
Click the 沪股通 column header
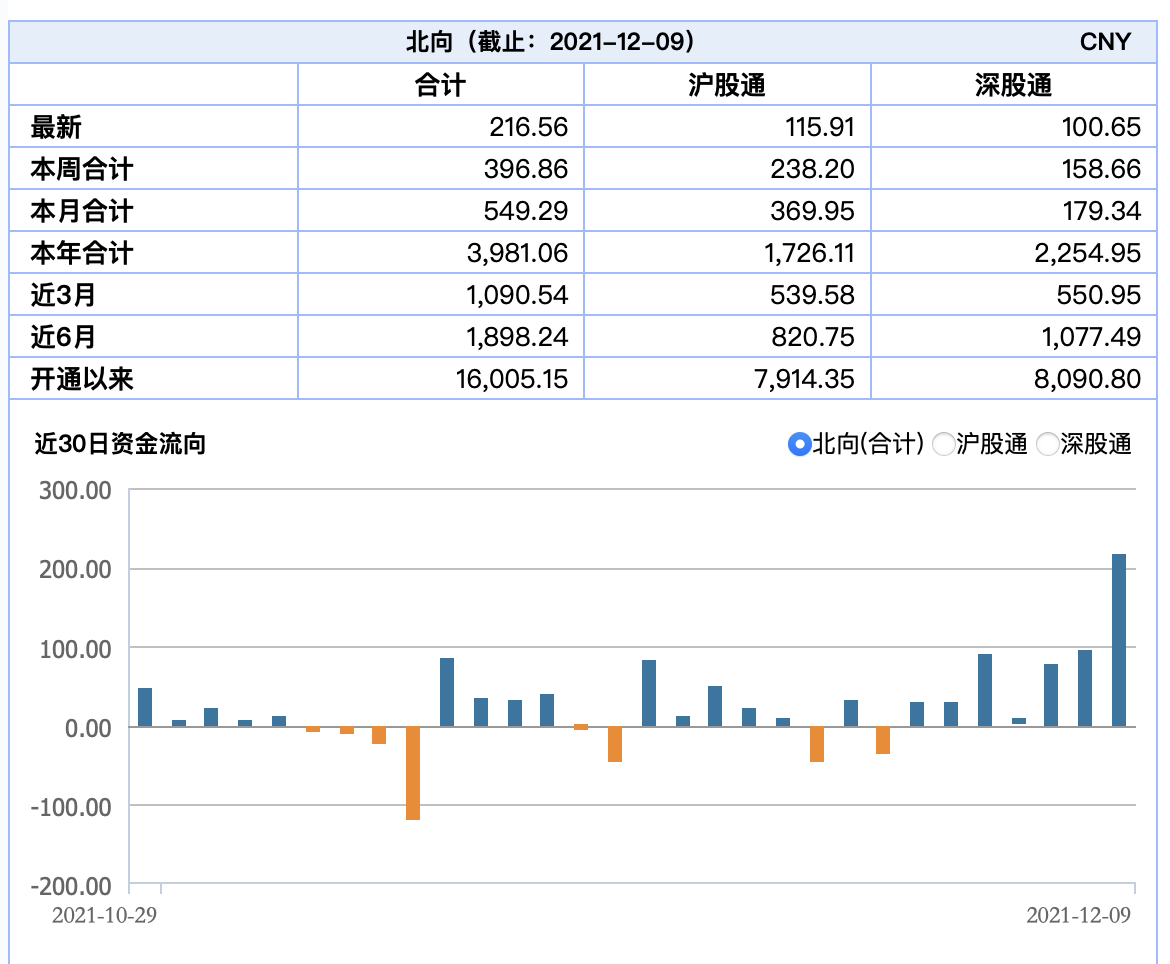727,85
